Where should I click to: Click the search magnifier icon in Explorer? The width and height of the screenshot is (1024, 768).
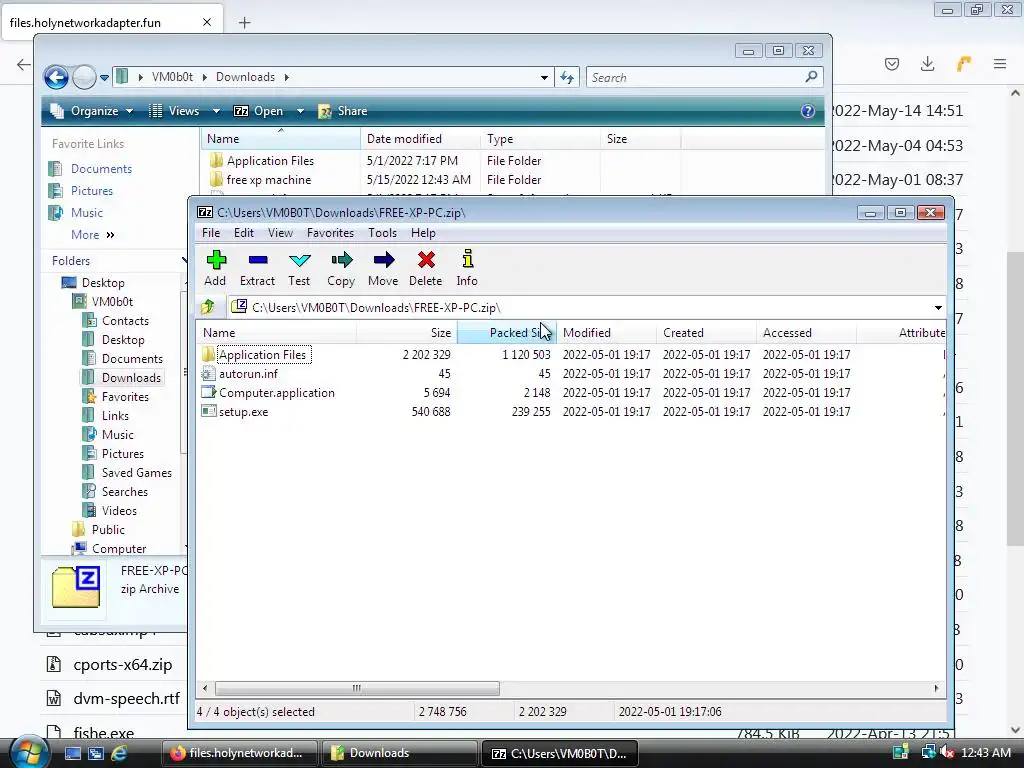coord(811,77)
